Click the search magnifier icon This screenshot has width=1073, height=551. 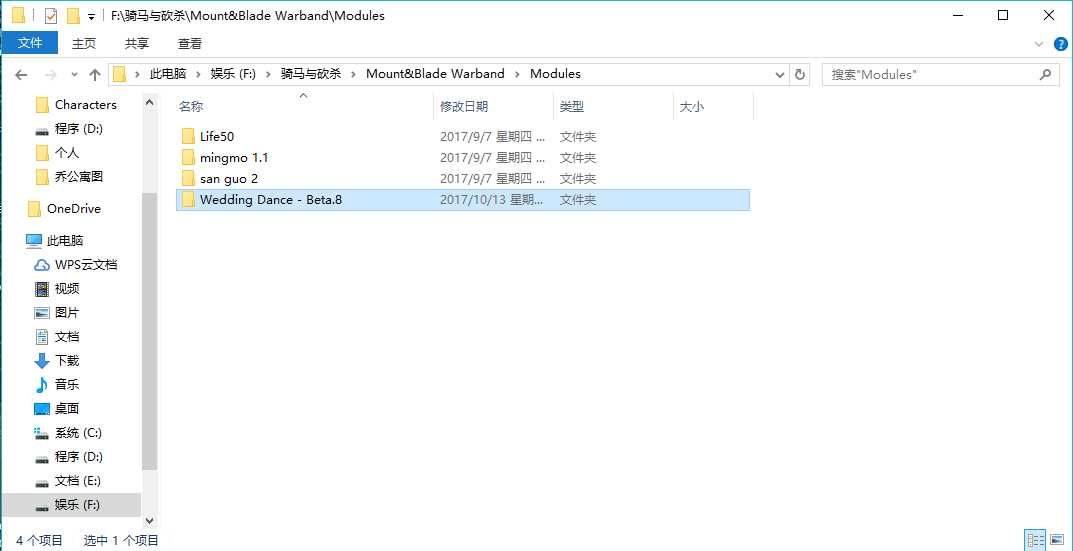point(1045,74)
